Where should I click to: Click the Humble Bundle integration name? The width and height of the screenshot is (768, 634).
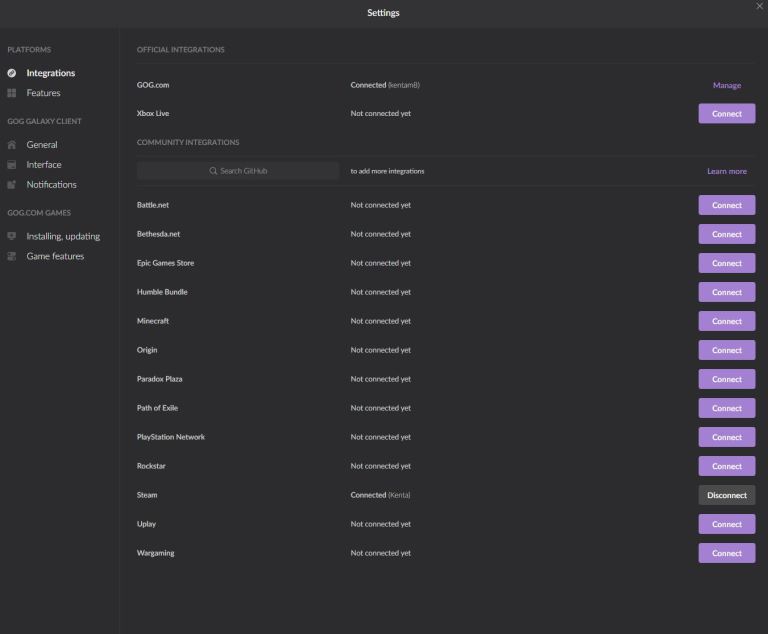[x=162, y=292]
